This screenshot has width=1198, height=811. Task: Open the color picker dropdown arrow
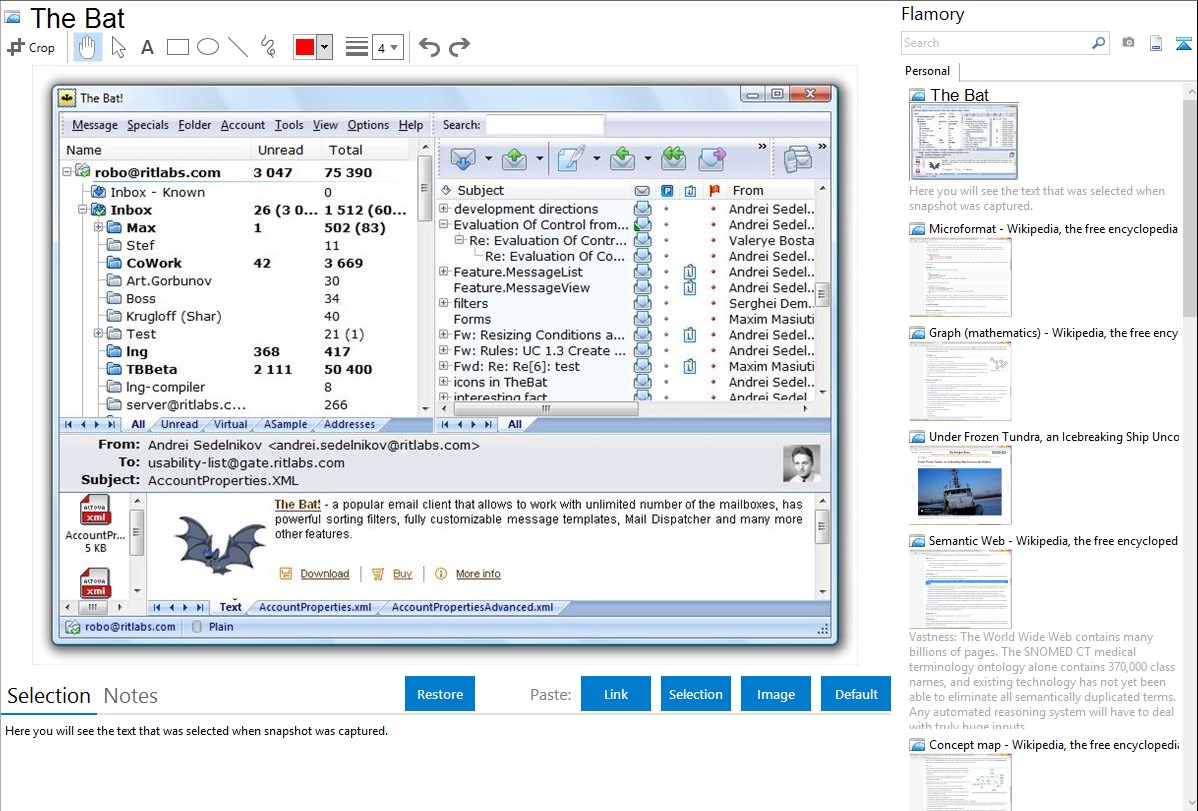click(324, 47)
